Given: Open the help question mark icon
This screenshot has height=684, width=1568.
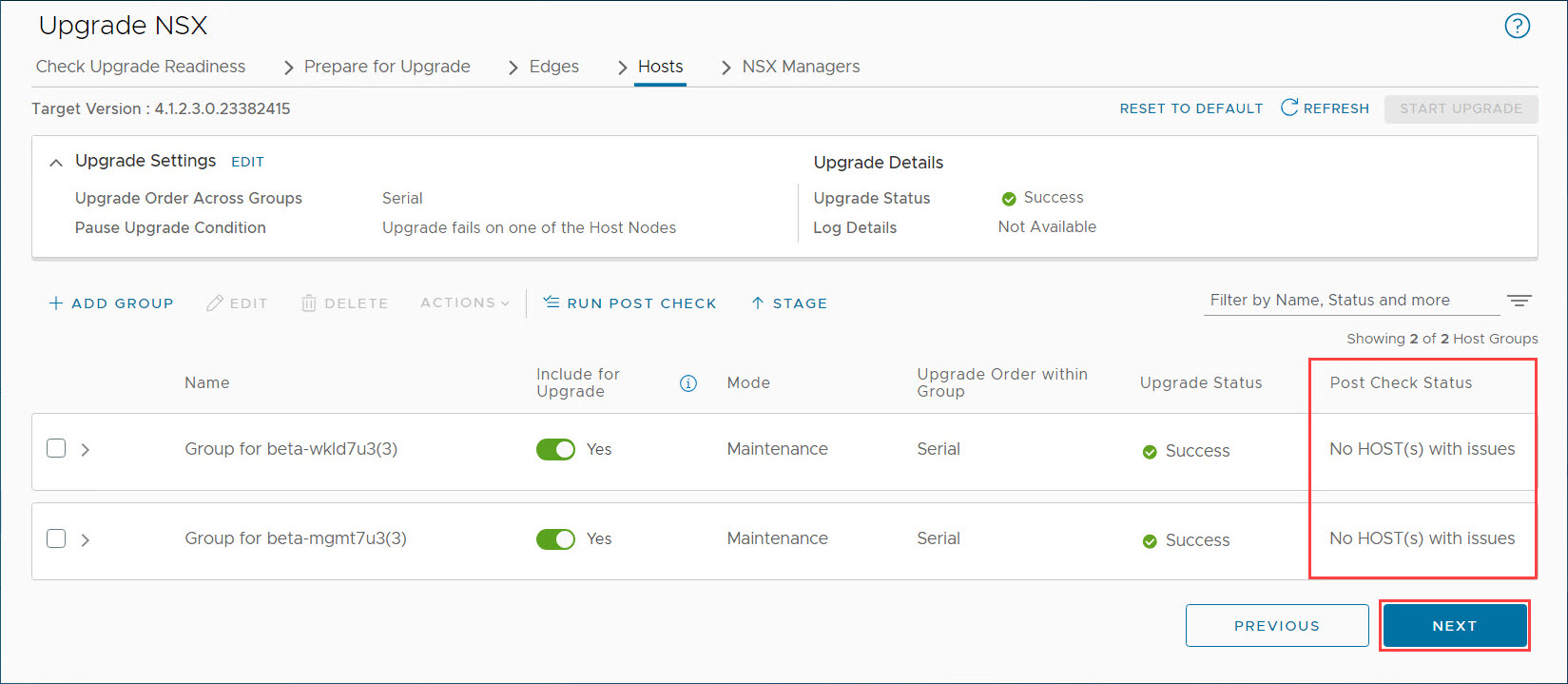Looking at the screenshot, I should tap(1517, 27).
